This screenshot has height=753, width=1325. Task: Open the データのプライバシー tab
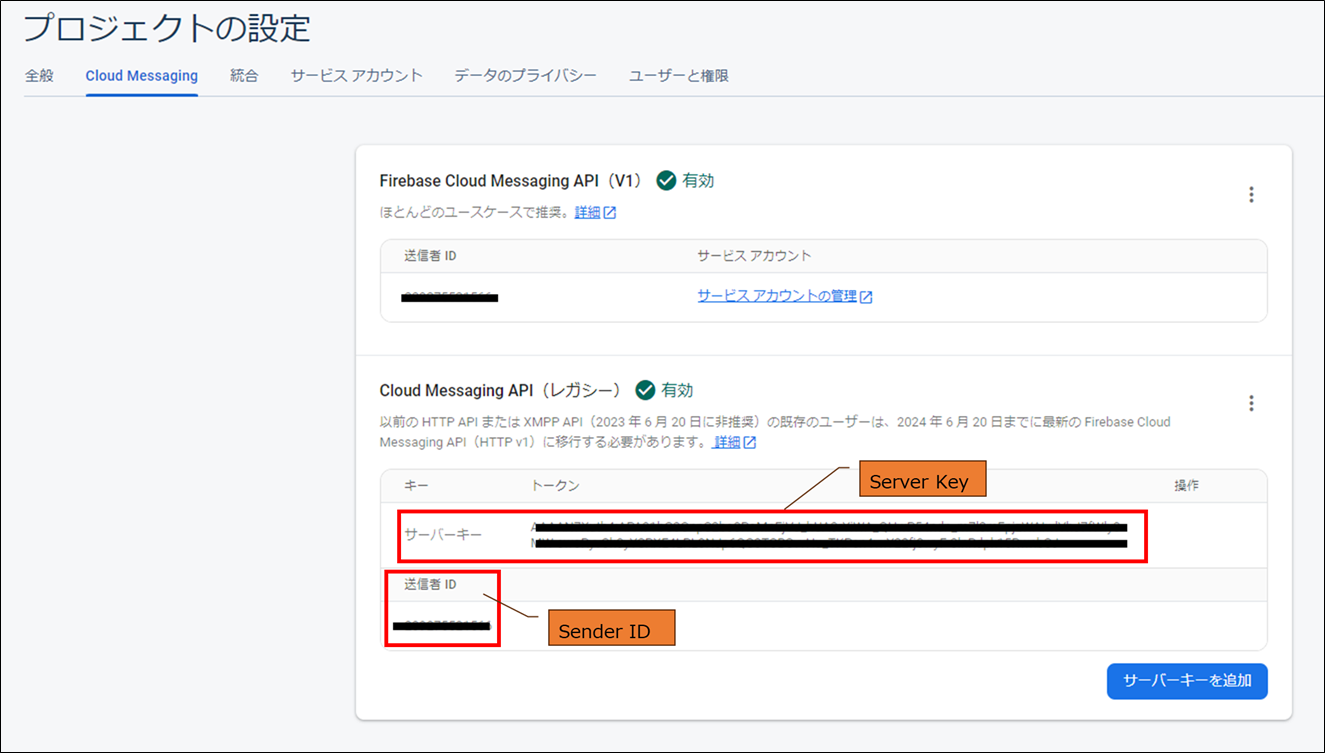click(525, 76)
